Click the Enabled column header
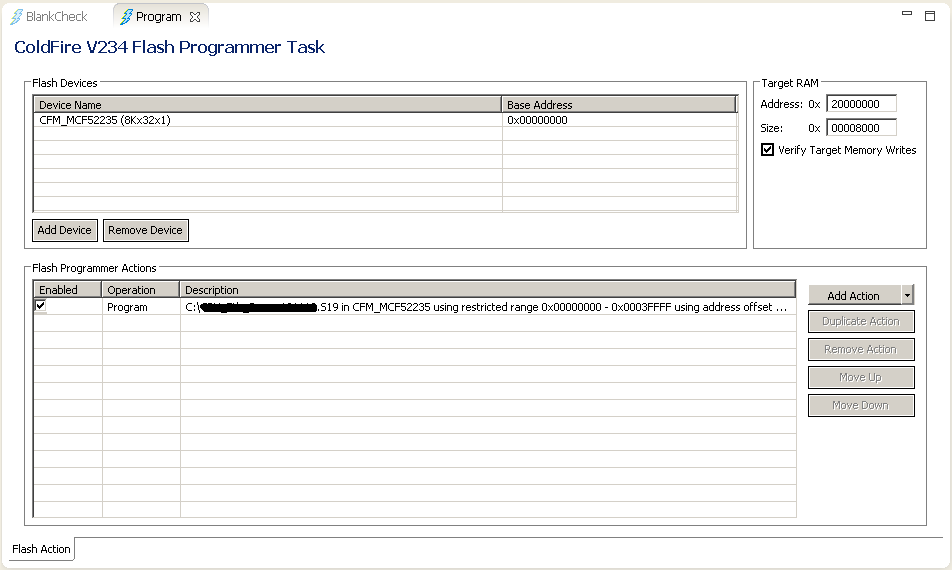This screenshot has height=570, width=952. click(67, 290)
